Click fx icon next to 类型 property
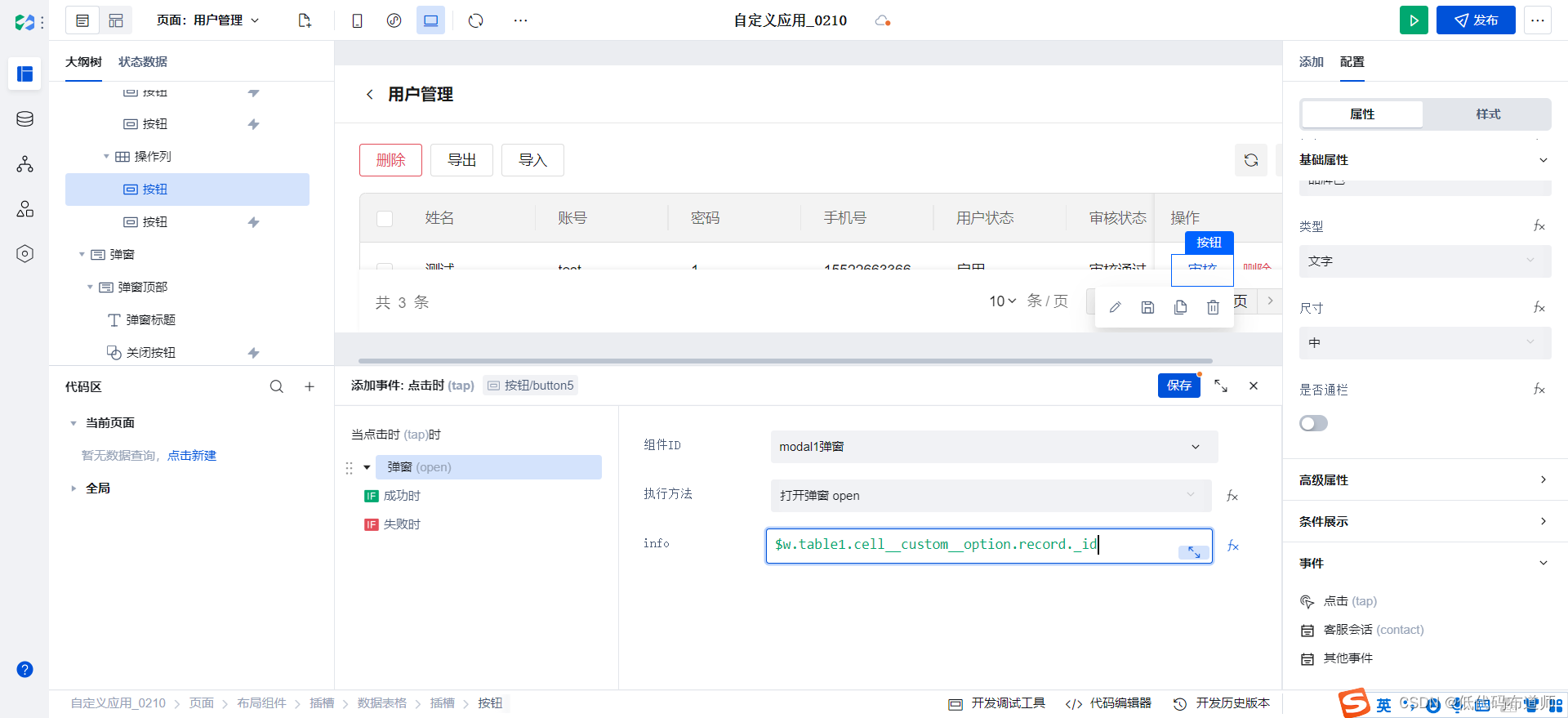 point(1539,225)
